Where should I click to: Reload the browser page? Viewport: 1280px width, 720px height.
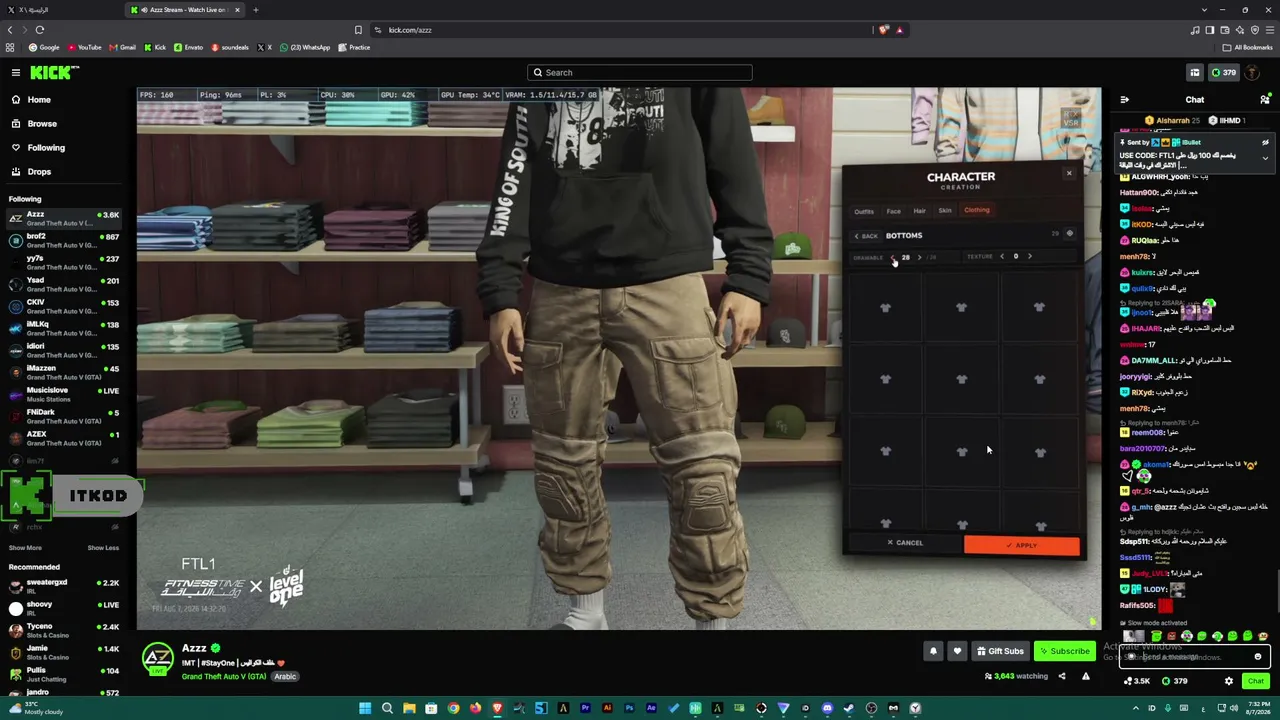point(40,30)
